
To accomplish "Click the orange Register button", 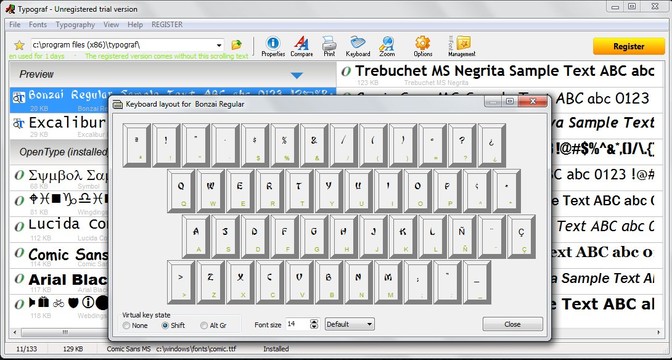I will point(629,46).
